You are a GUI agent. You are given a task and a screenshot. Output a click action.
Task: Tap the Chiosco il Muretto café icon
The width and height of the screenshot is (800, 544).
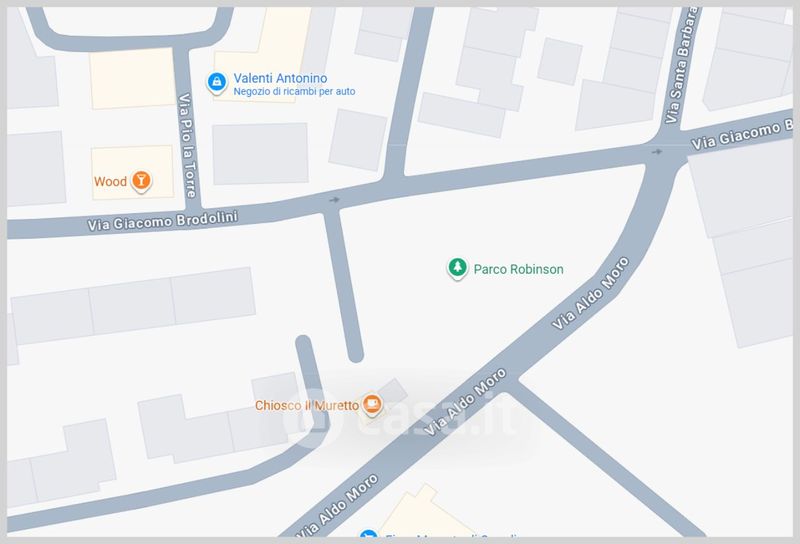(x=372, y=405)
